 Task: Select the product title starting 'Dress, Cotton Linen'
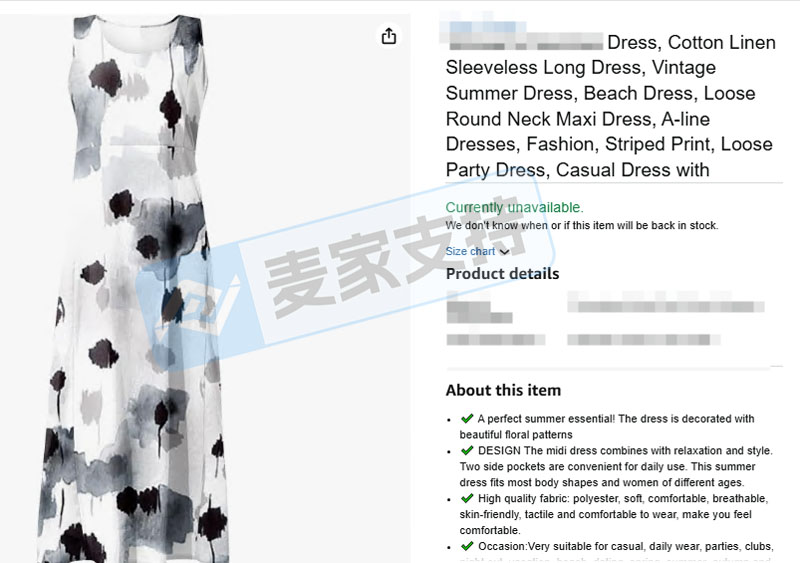point(611,106)
